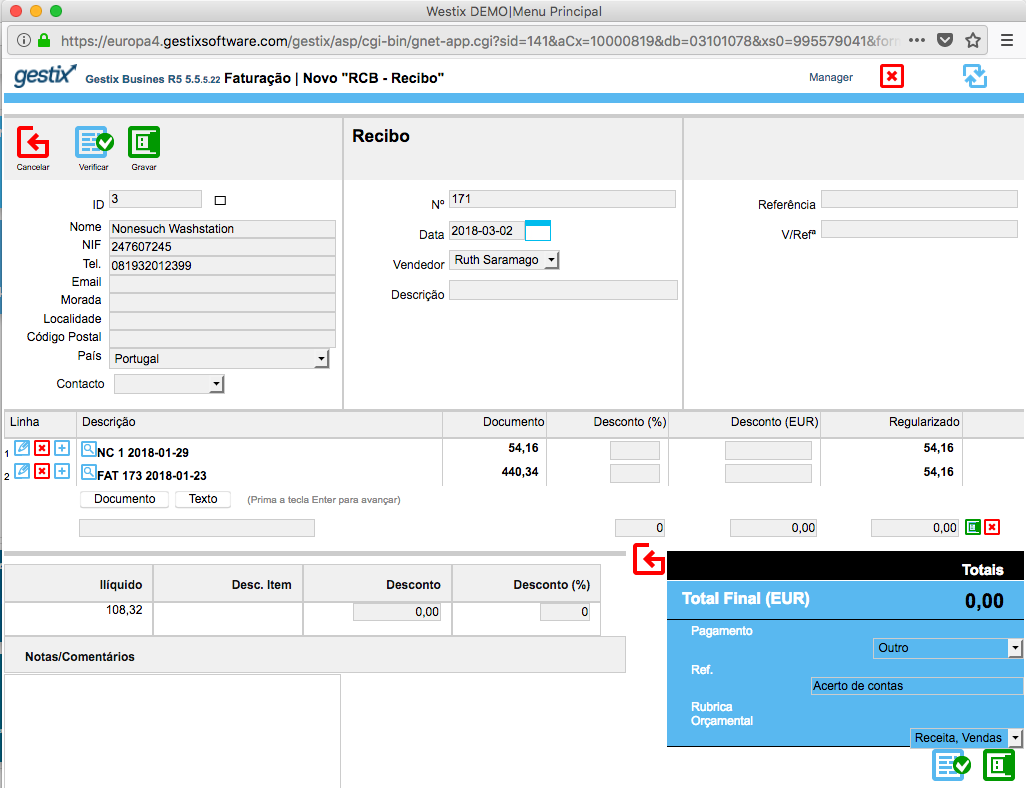1026x788 pixels.
Task: Click the red X close session icon
Action: pyautogui.click(x=892, y=77)
